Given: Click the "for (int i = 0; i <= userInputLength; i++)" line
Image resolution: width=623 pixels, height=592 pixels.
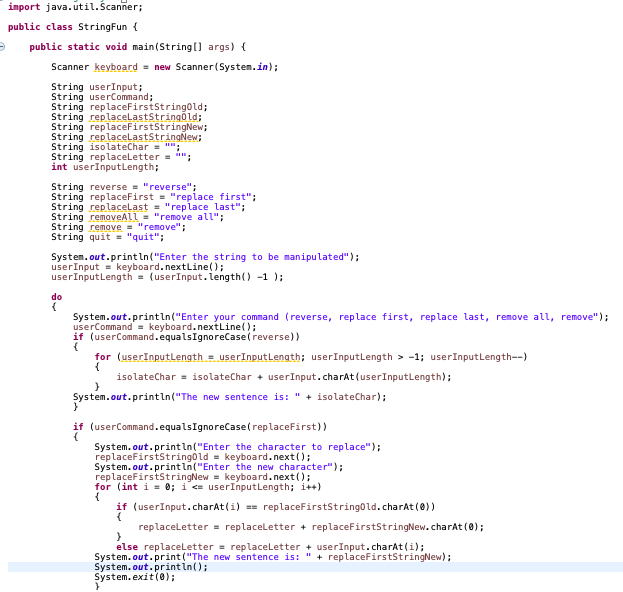Looking at the screenshot, I should pos(208,487).
